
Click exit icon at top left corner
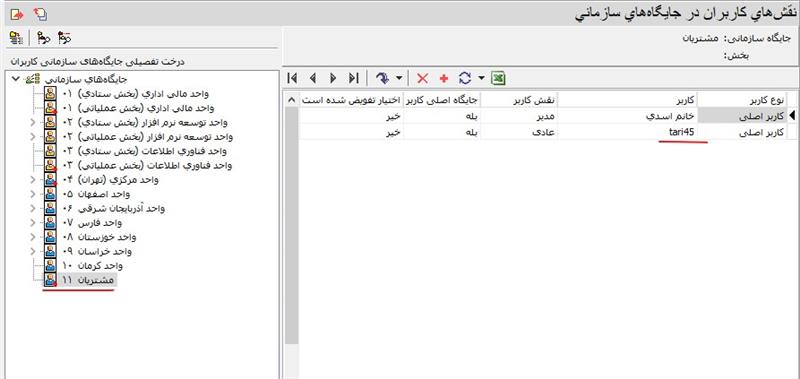pyautogui.click(x=17, y=14)
